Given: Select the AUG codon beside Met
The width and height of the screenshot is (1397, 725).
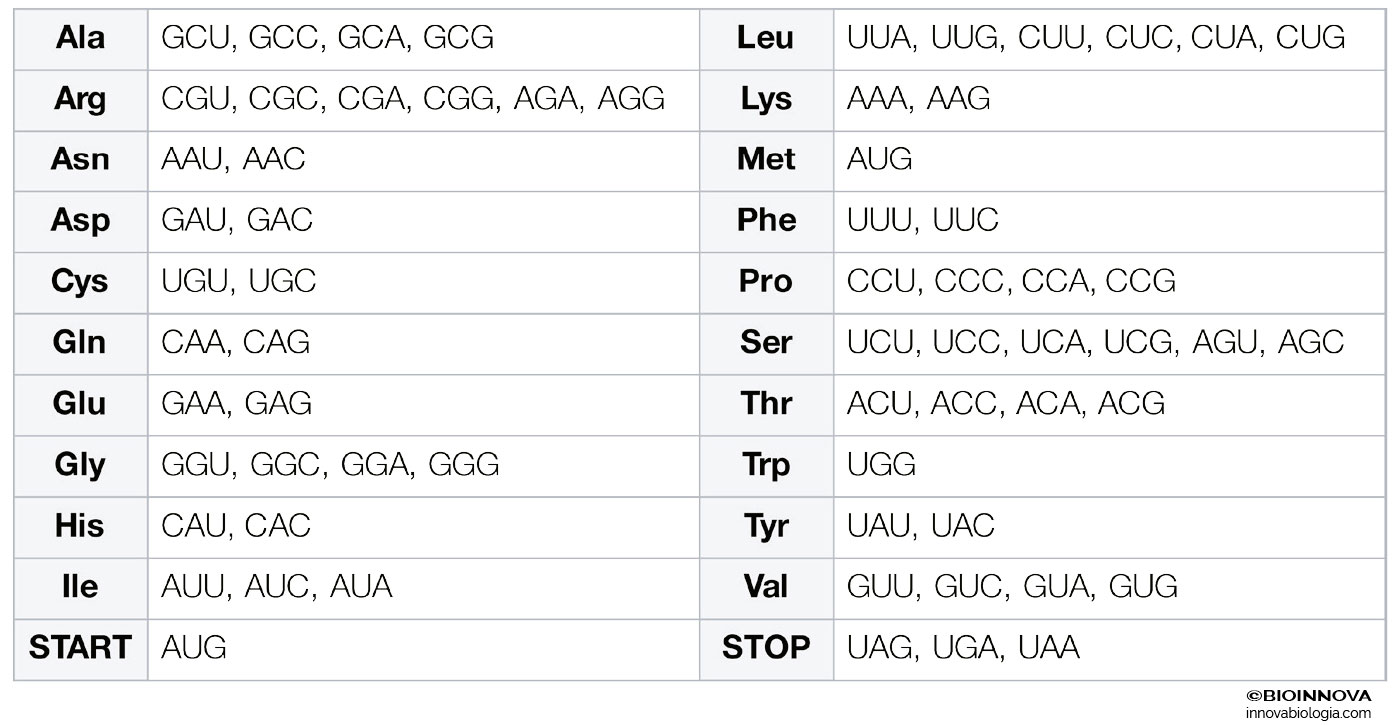Looking at the screenshot, I should coord(879,159).
